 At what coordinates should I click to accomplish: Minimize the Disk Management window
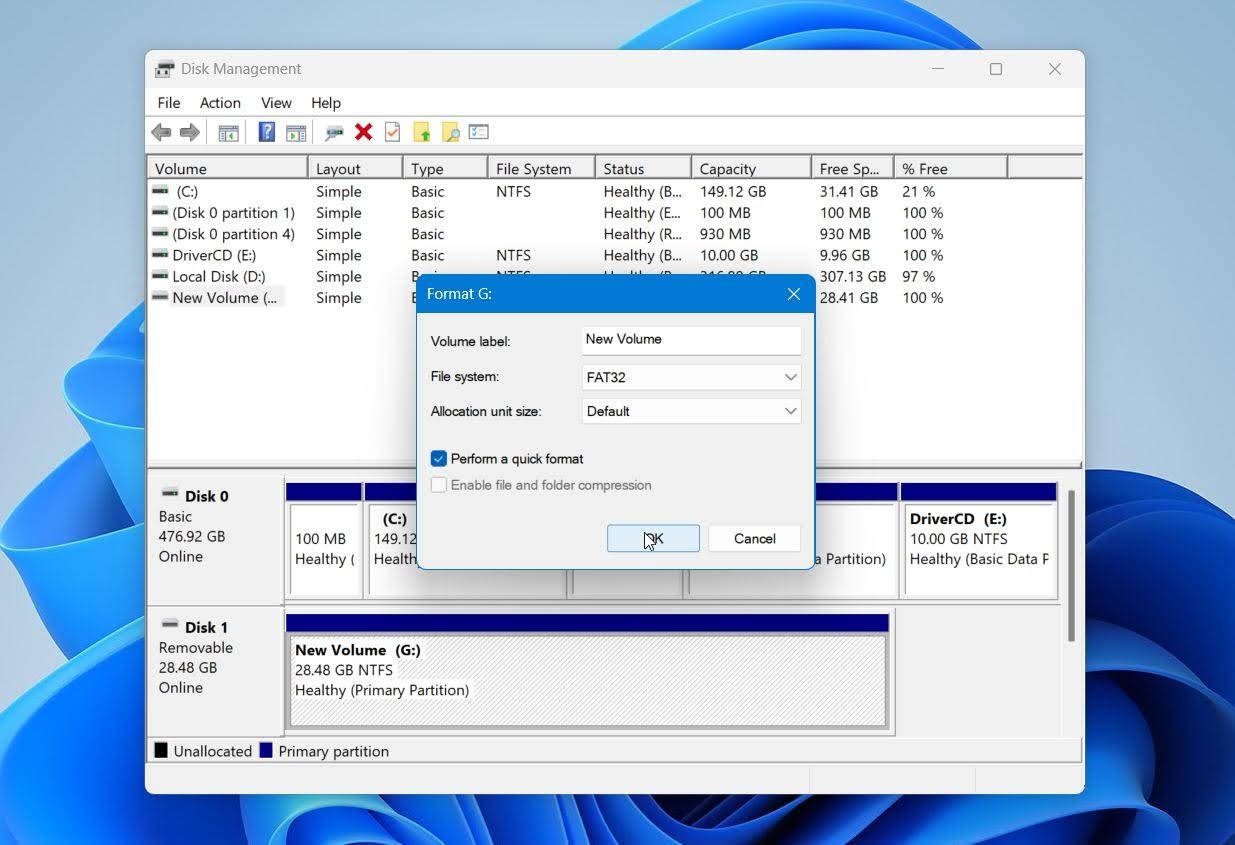[938, 69]
